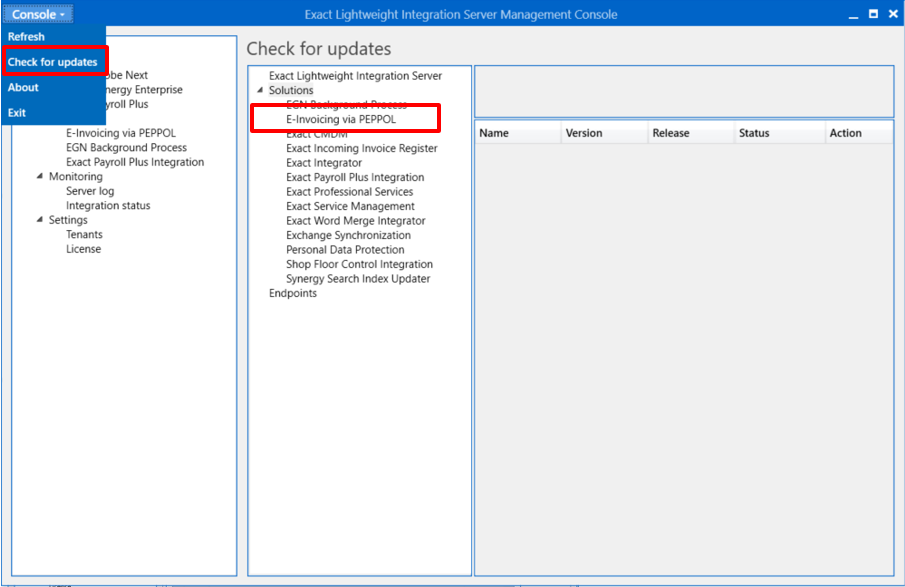Open Exact Payroll Plus Integration in left navigation
This screenshot has height=587, width=905.
click(x=134, y=162)
